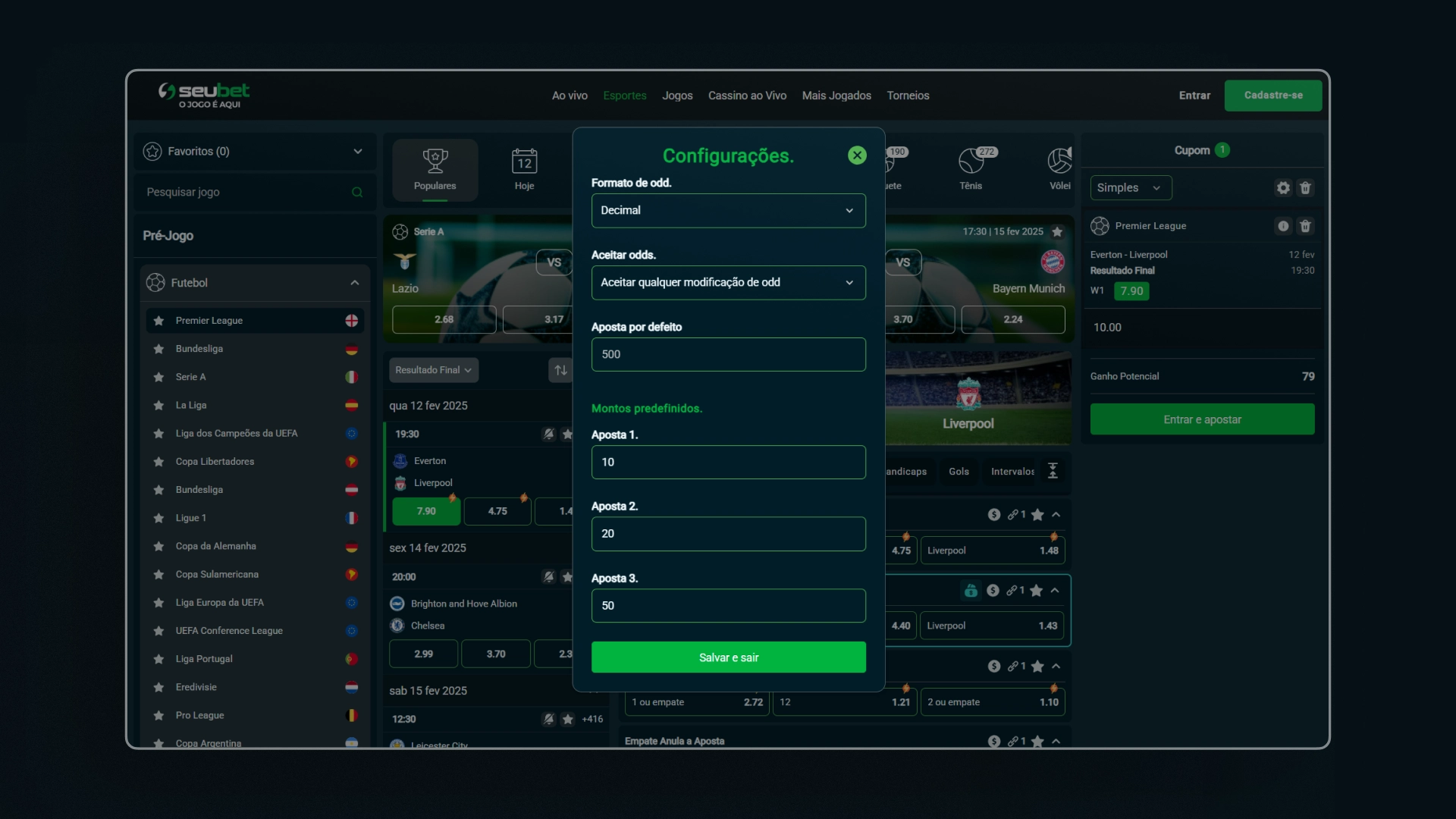Click the settings gear icon in Cupom panel
1456x819 pixels.
pyautogui.click(x=1283, y=188)
